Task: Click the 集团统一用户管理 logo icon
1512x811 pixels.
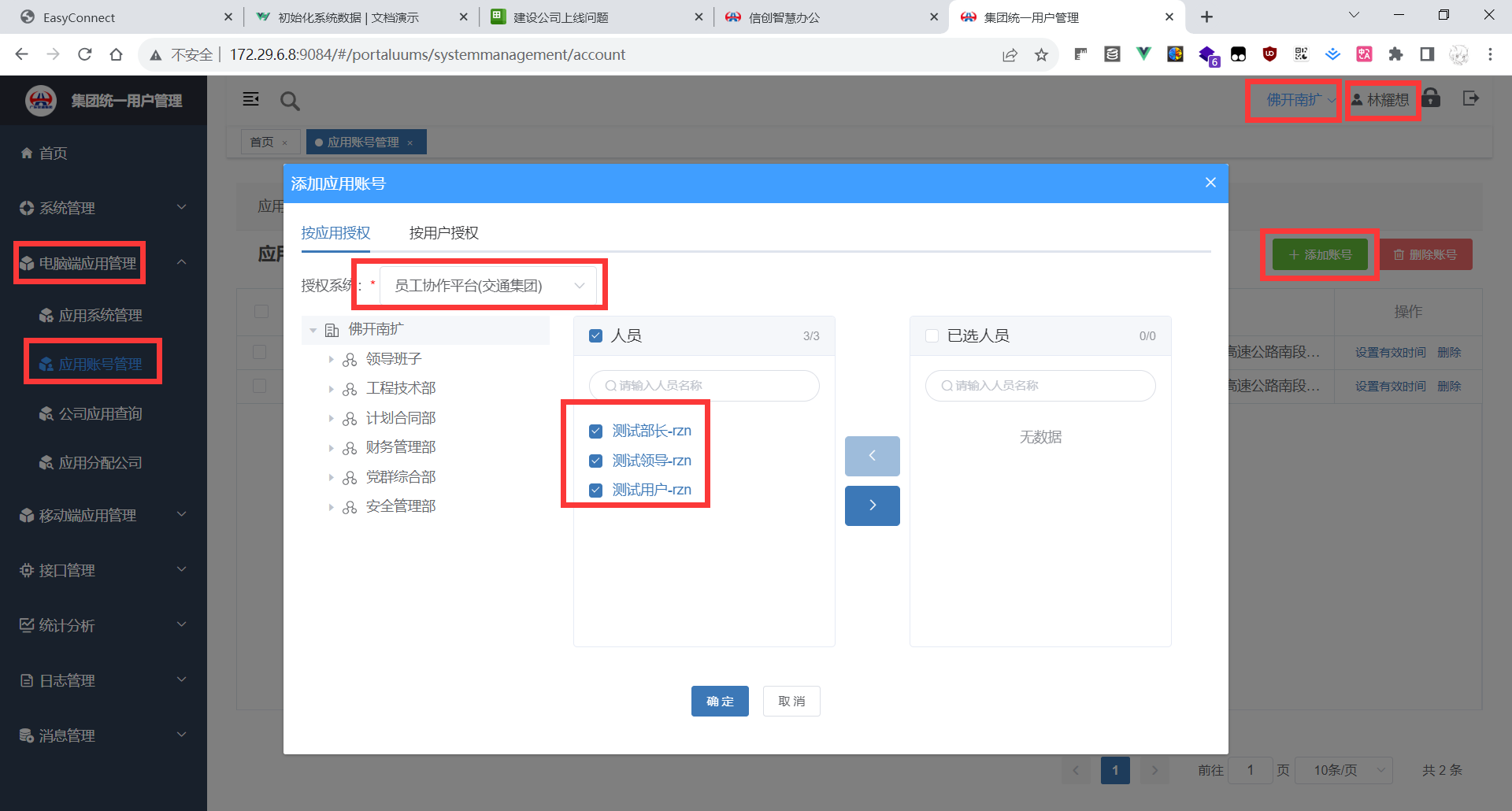Action: [x=41, y=101]
